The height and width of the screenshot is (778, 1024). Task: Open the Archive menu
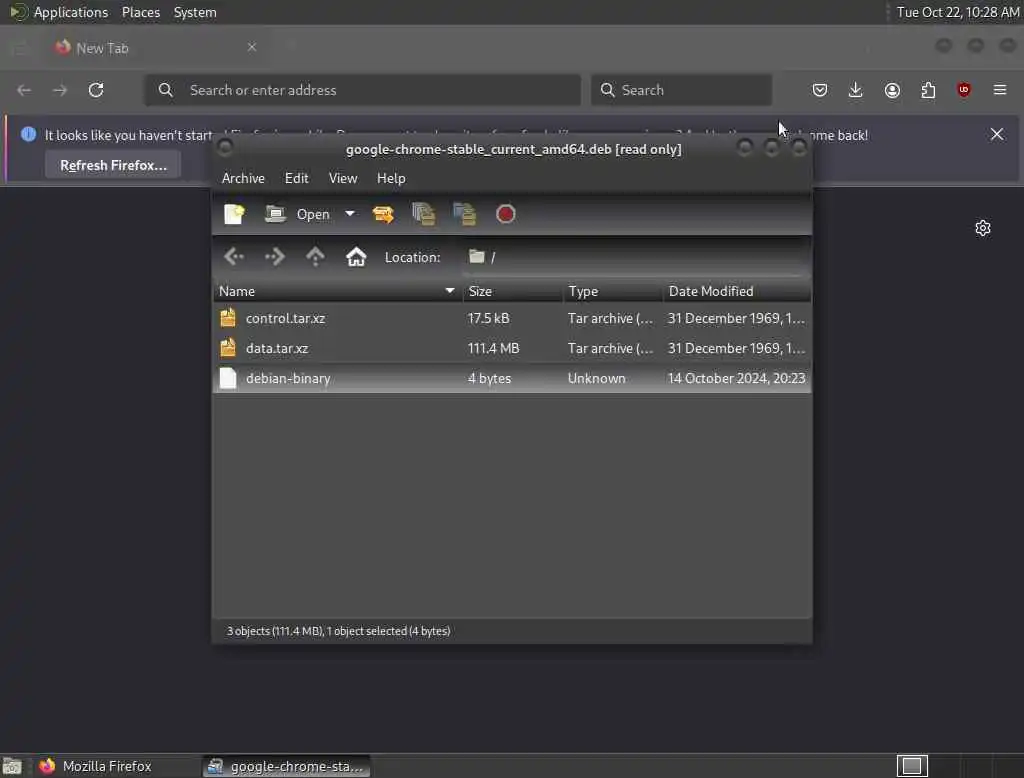tap(243, 178)
